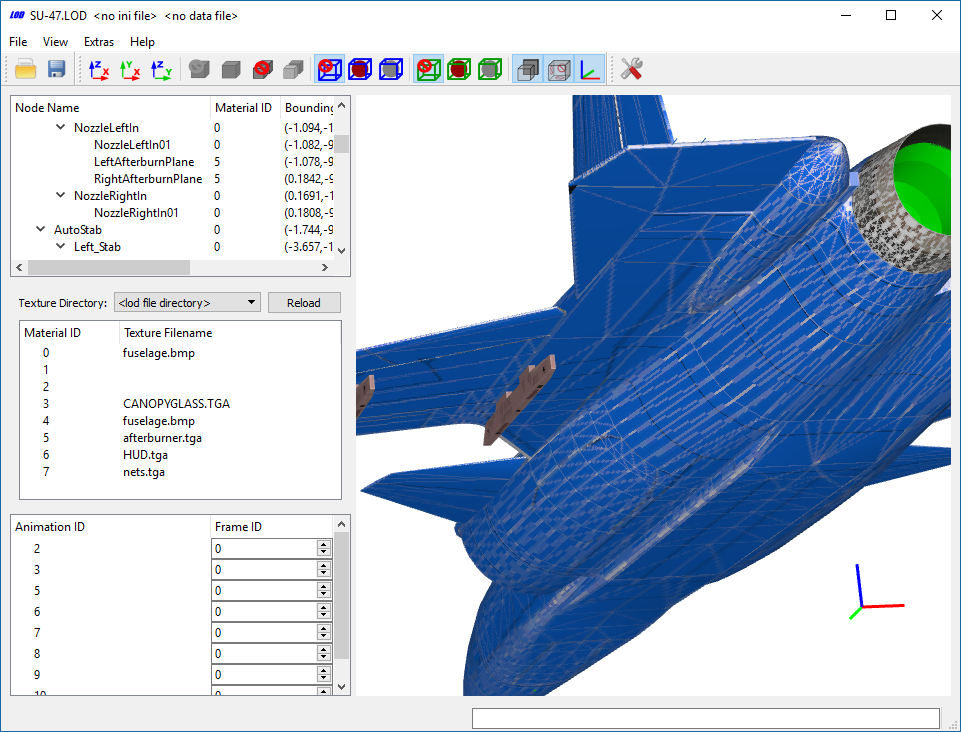Screen dimensions: 961x732
Task: Open the Extras menu
Action: click(x=99, y=42)
